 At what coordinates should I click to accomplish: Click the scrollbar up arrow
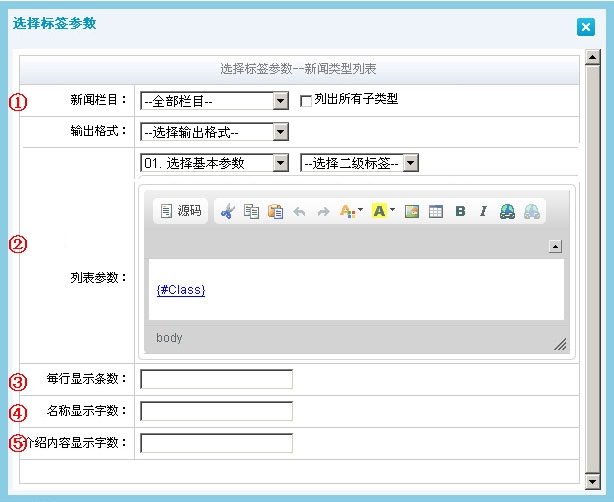tap(592, 58)
